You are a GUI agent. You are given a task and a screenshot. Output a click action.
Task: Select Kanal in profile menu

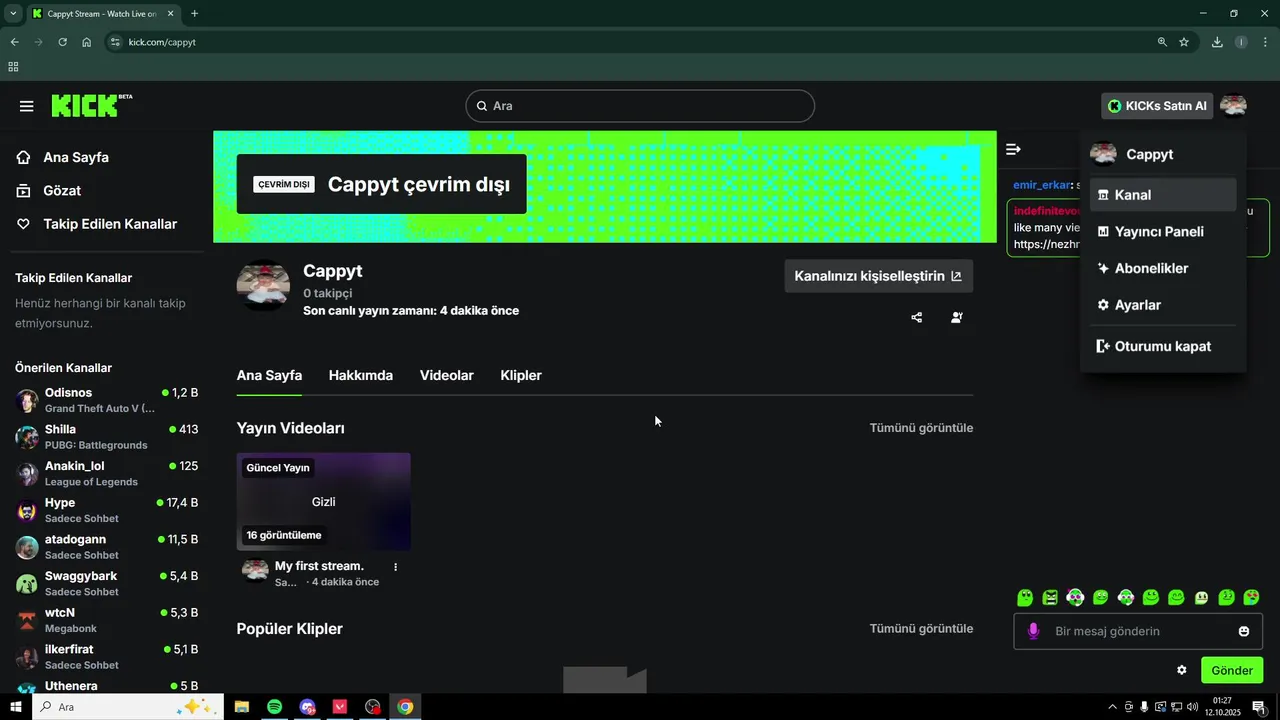[x=1163, y=195]
